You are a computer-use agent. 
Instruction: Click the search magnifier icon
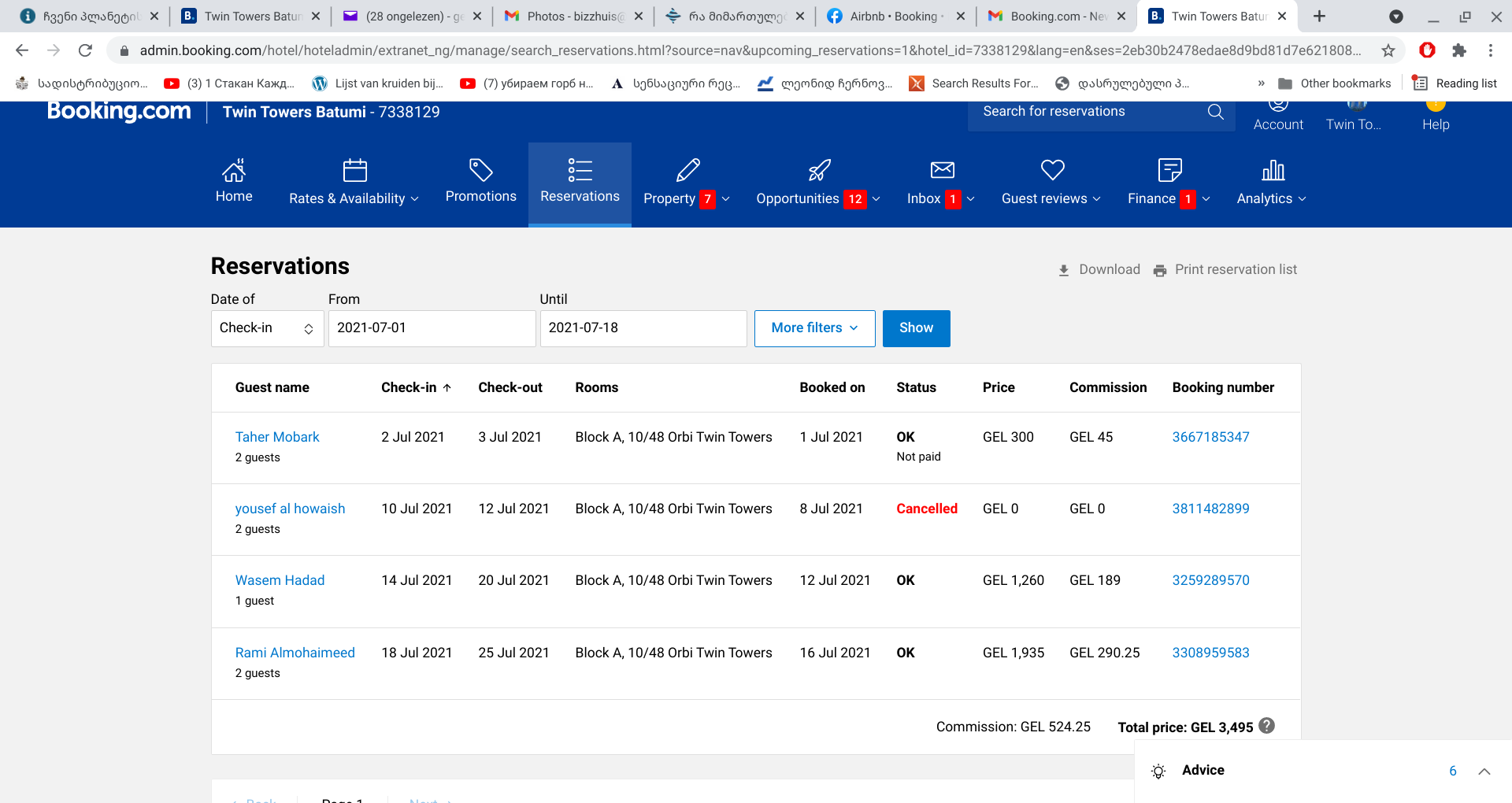pos(1215,112)
